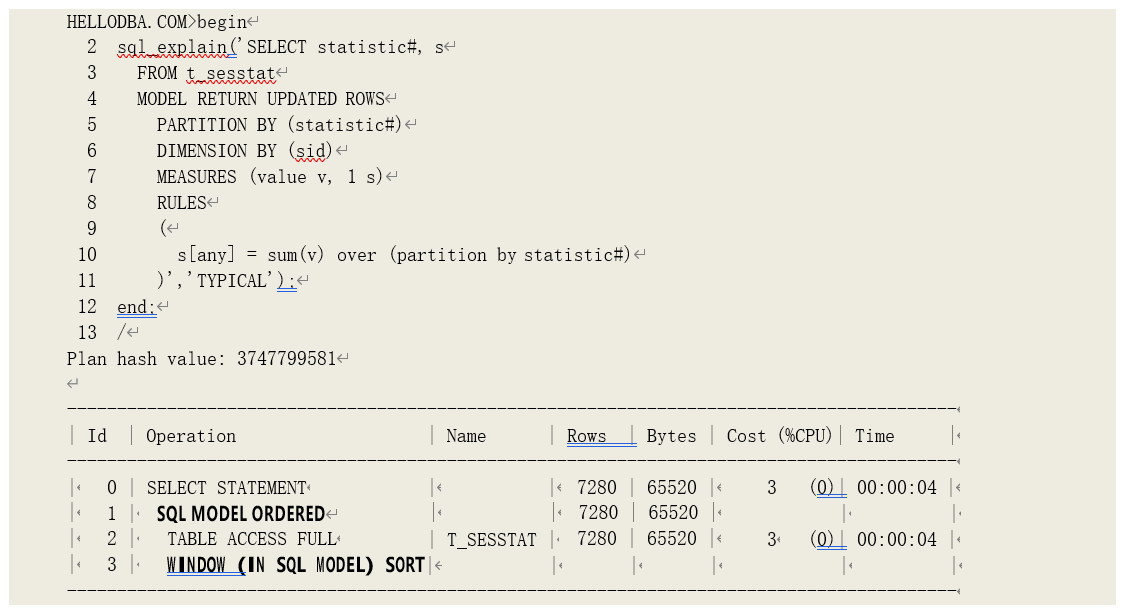Click the 'TYPICAL' string argument
Screen dimensions: 1127x613
pos(233,281)
